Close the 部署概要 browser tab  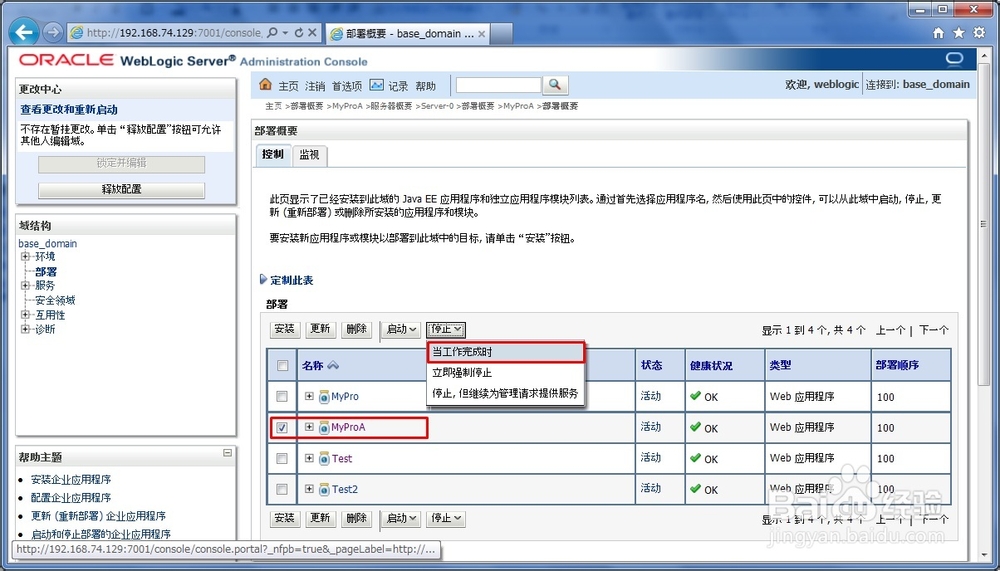point(482,34)
